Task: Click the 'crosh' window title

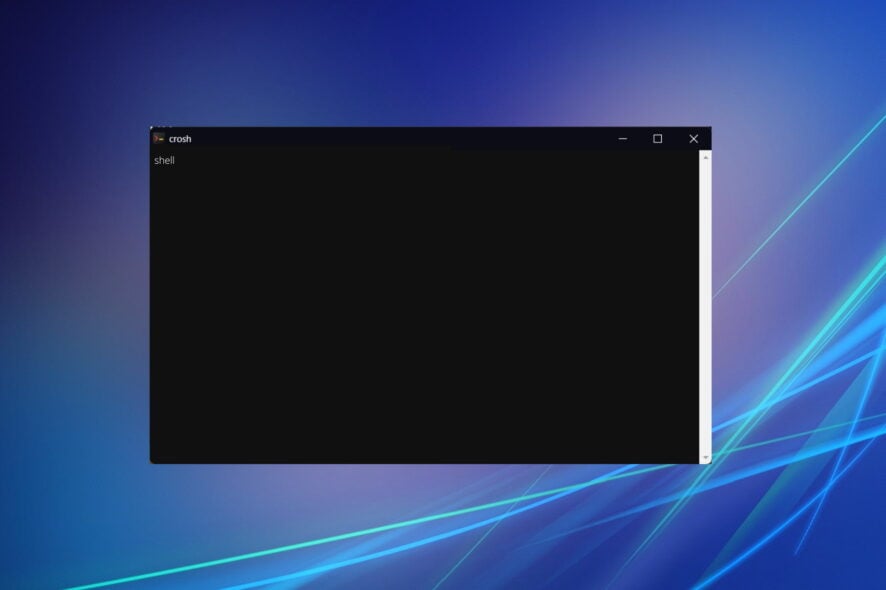Action: tap(180, 139)
